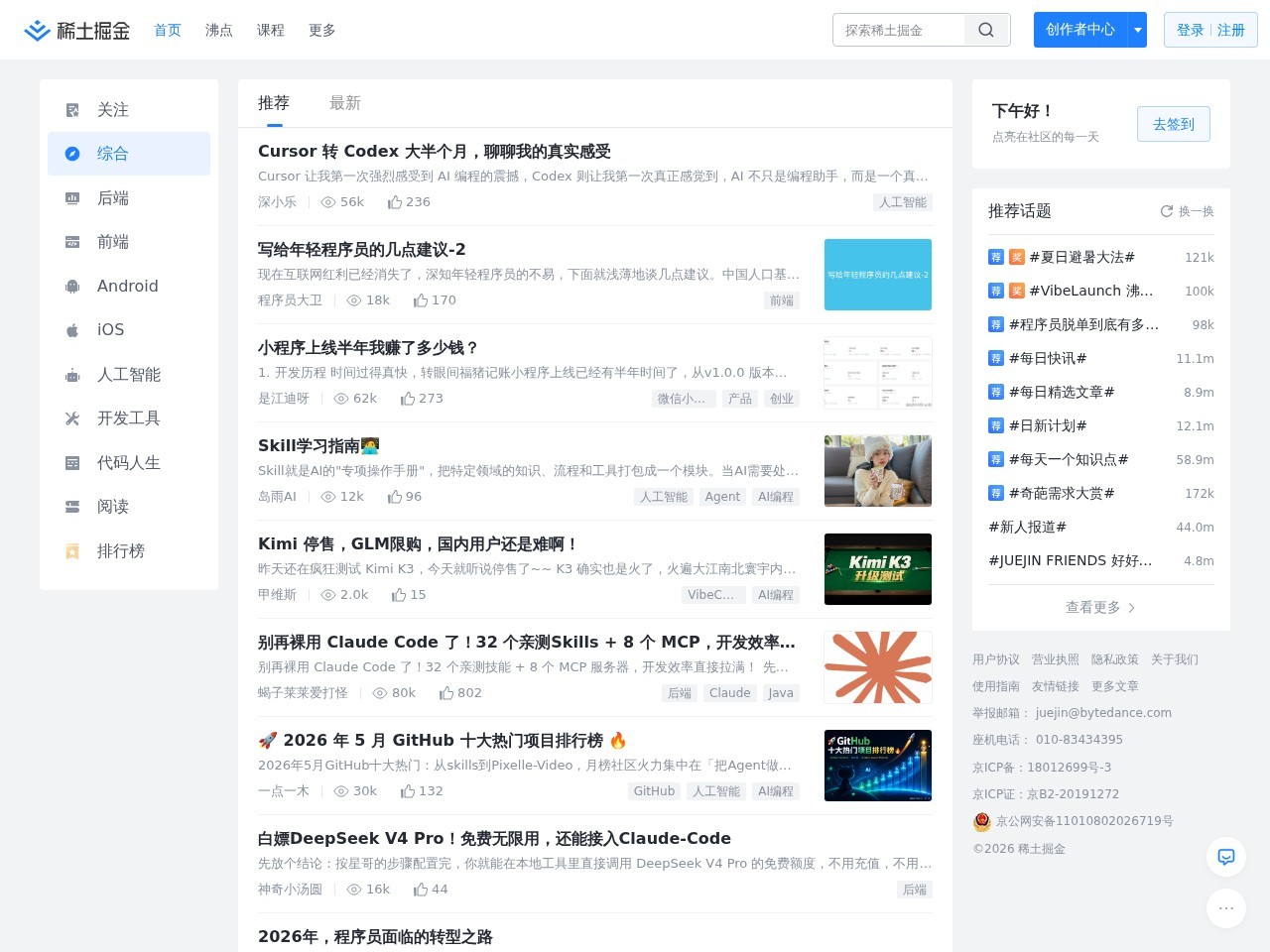Expand 查看更多 topics

click(1100, 607)
